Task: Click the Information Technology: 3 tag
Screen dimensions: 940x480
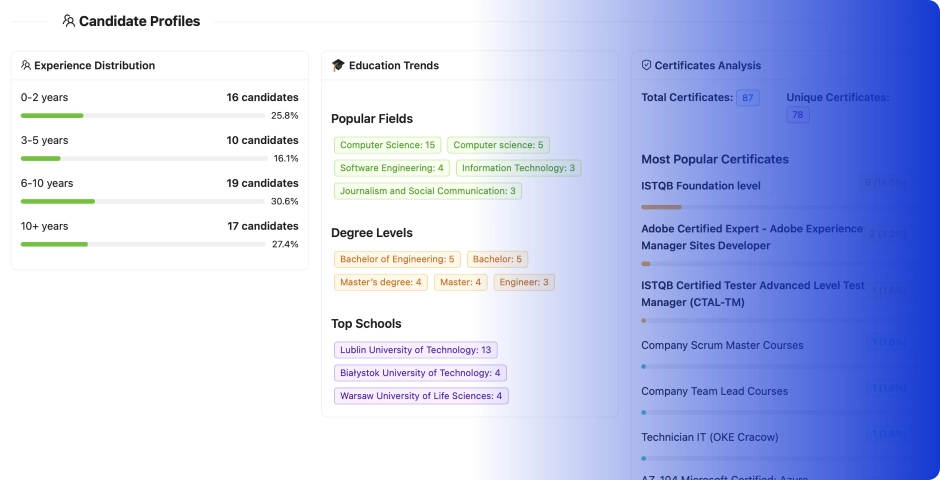Action: pos(518,168)
